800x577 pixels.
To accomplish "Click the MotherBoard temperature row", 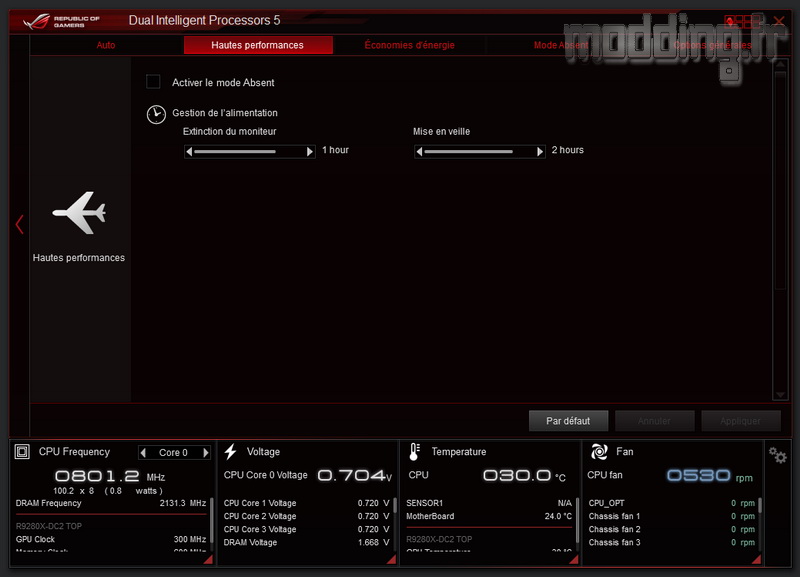I will pyautogui.click(x=489, y=516).
